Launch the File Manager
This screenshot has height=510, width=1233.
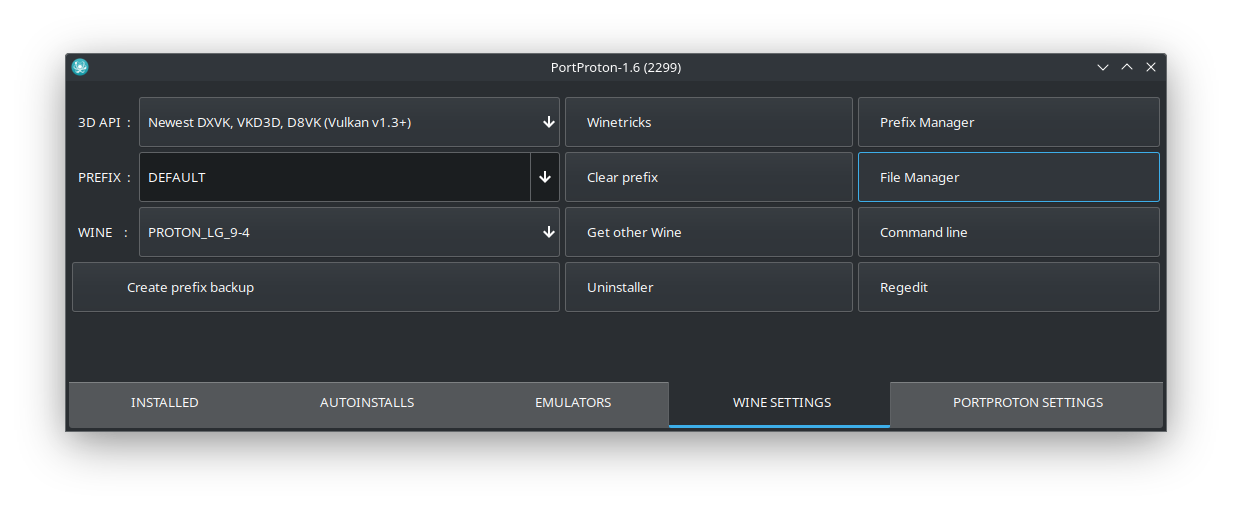point(1009,177)
